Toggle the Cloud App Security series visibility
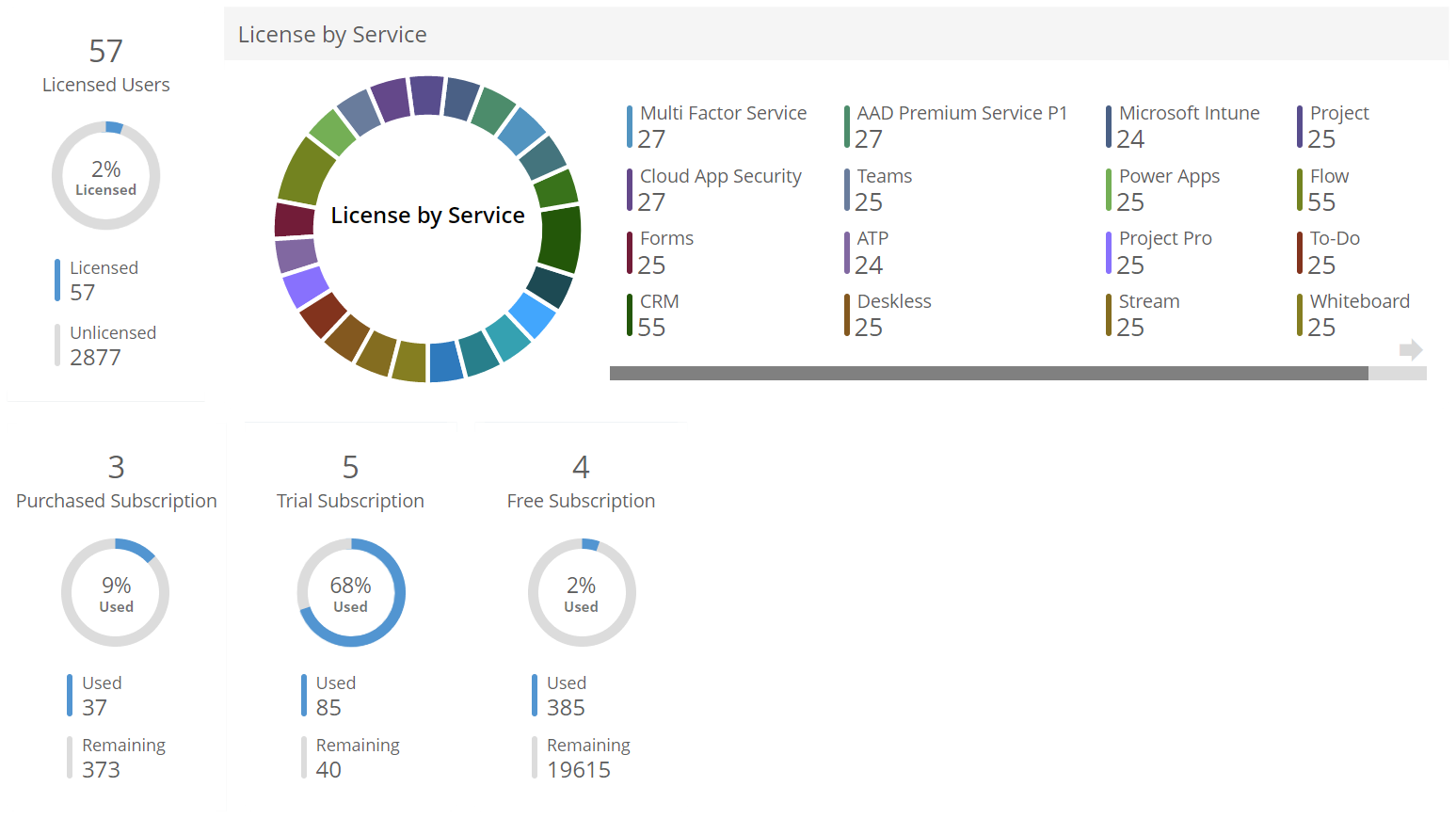The width and height of the screenshot is (1456, 819). click(629, 188)
